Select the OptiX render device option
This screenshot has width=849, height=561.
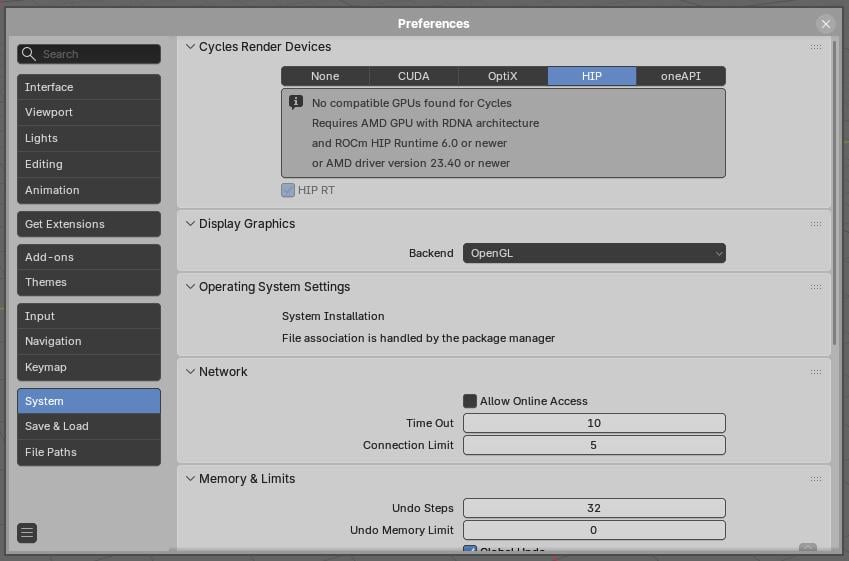coord(503,76)
